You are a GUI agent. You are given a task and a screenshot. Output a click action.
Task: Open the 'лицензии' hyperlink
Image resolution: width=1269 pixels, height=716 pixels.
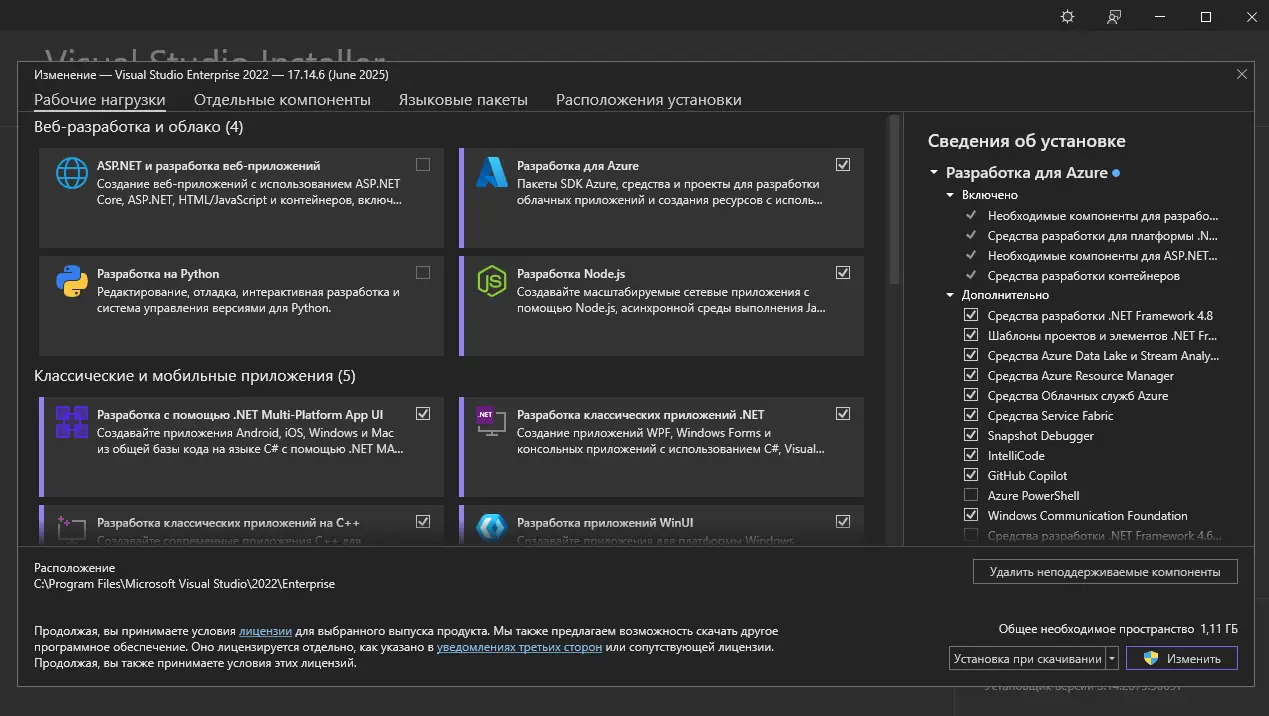pyautogui.click(x=265, y=631)
